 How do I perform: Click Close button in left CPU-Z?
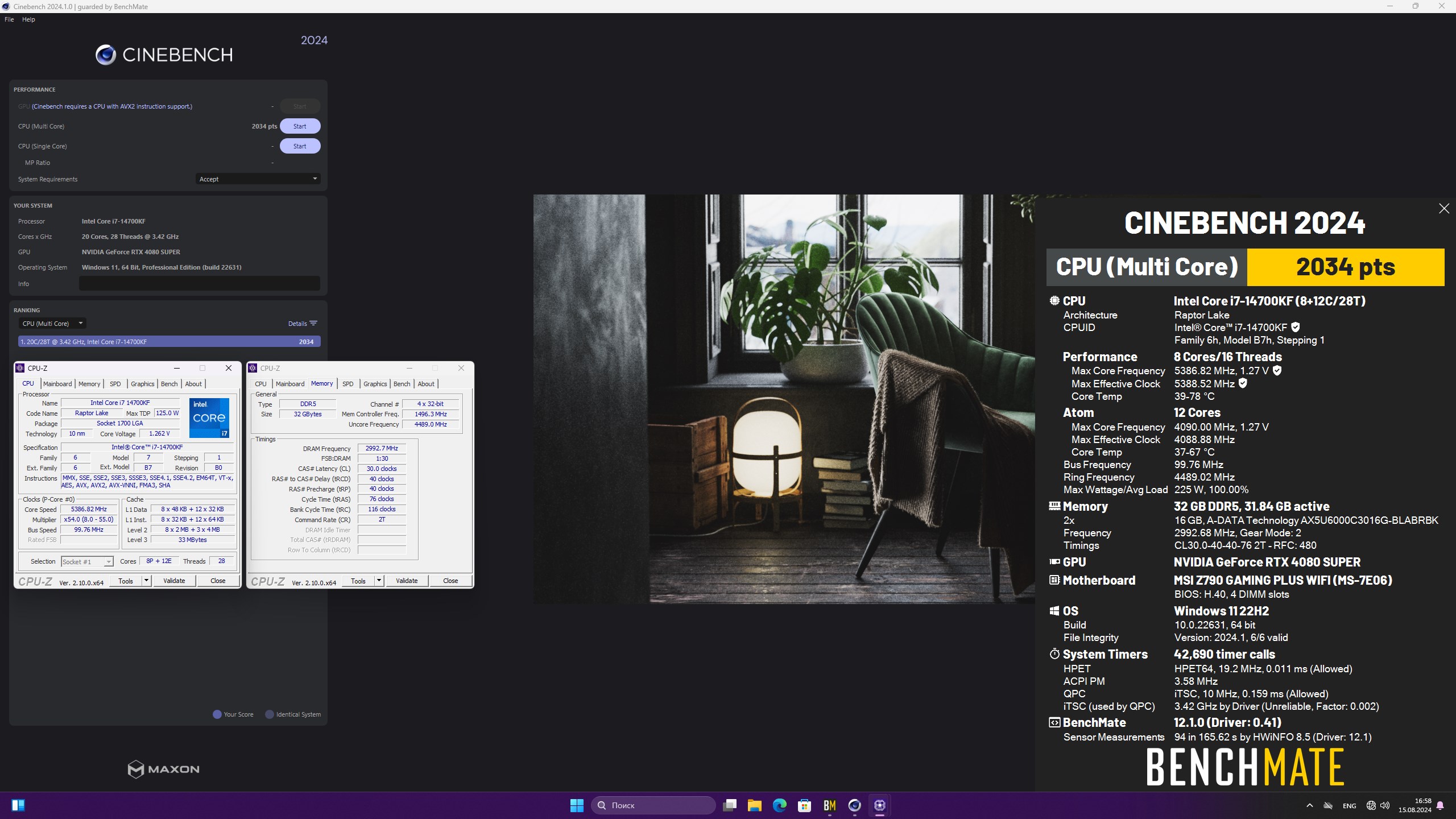[218, 581]
